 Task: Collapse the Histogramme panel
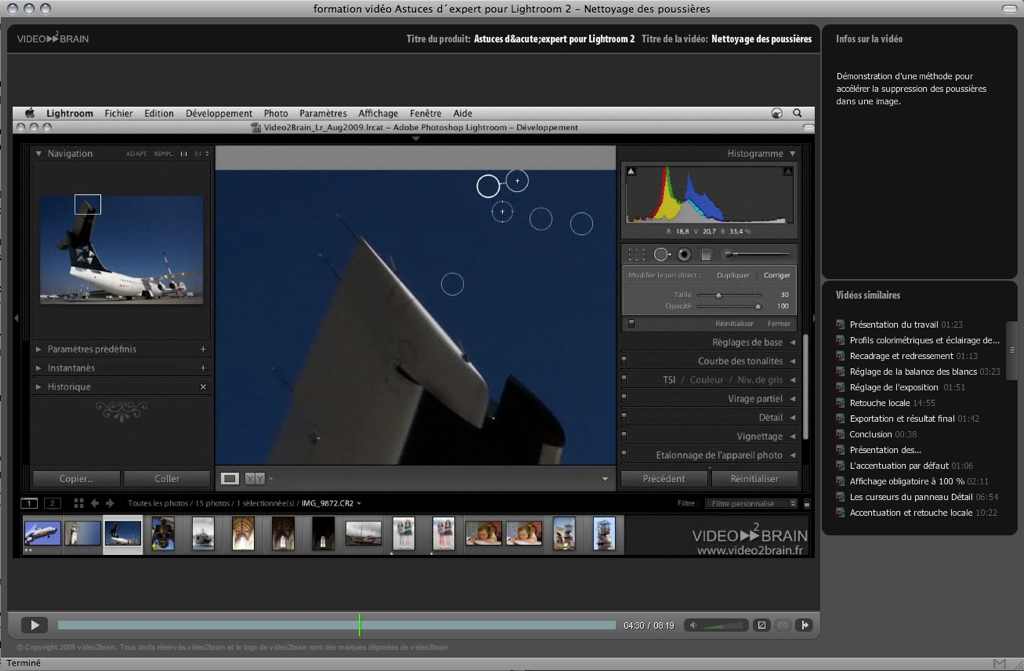point(792,154)
